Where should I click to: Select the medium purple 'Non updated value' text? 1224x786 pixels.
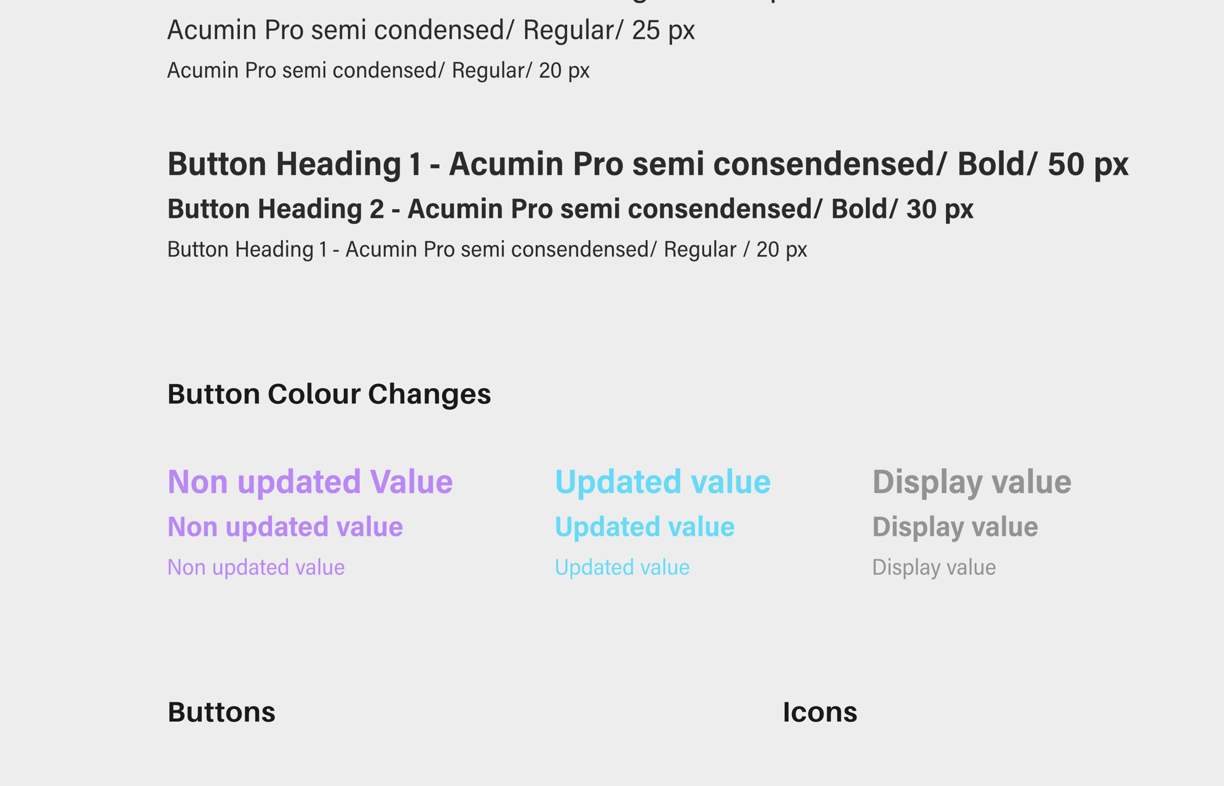pos(285,527)
